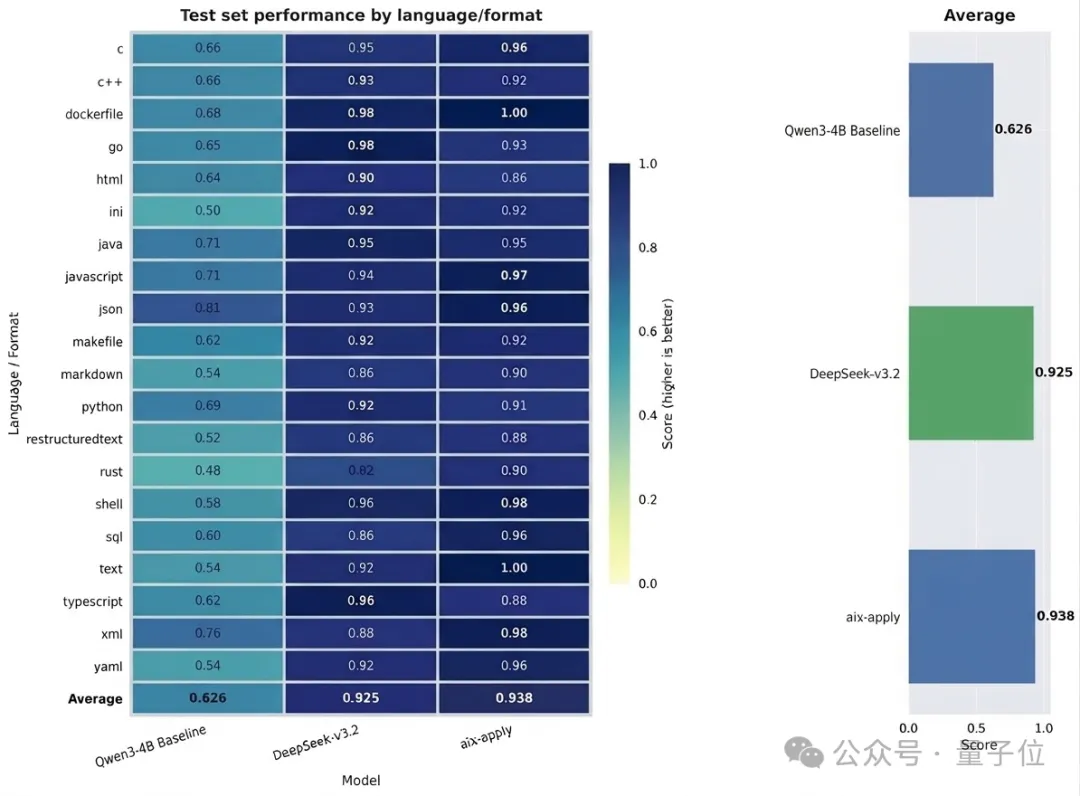Select the Qwen3-4B Baseline average bar
The width and height of the screenshot is (1080, 796).
point(950,130)
